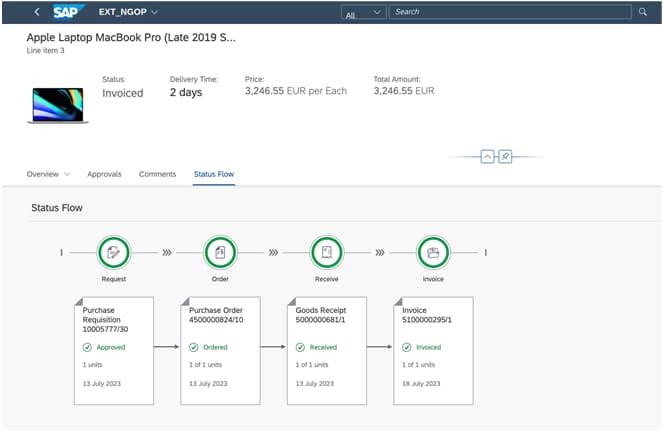The image size is (663, 433).
Task: Click the Invoice stage circle icon
Action: click(433, 252)
